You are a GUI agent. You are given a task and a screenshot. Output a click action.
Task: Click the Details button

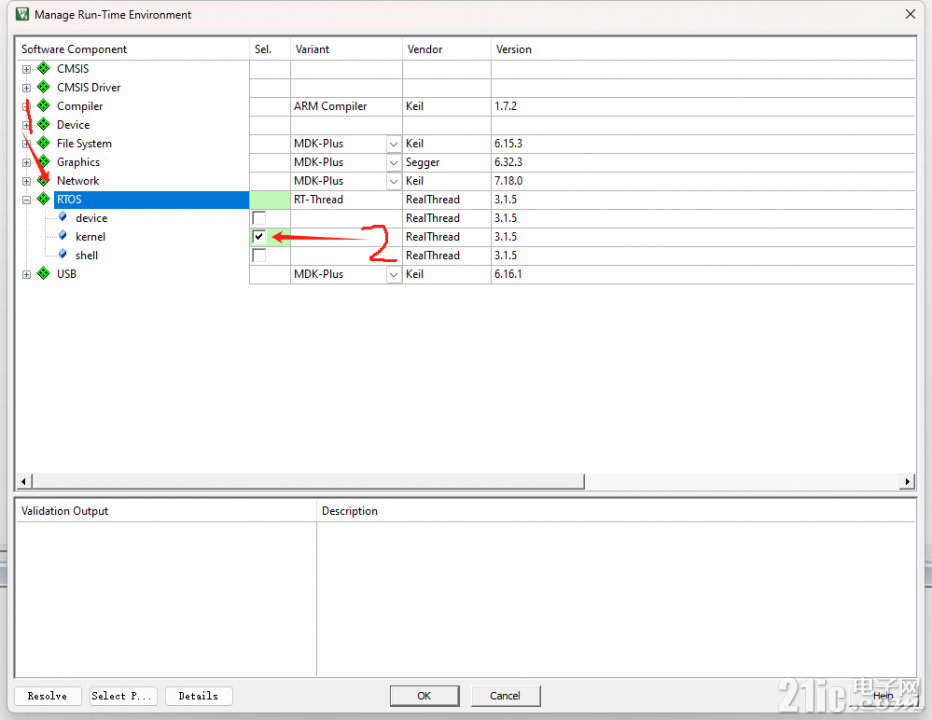point(199,696)
